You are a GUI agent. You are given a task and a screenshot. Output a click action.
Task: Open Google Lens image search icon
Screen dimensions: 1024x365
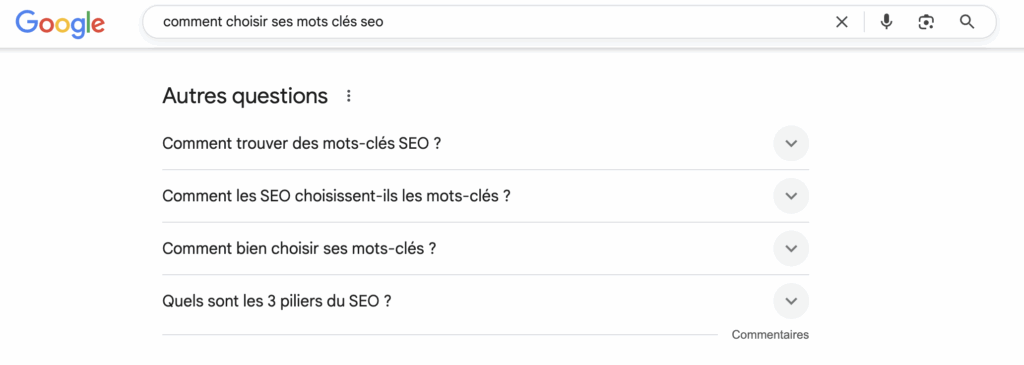tap(926, 22)
